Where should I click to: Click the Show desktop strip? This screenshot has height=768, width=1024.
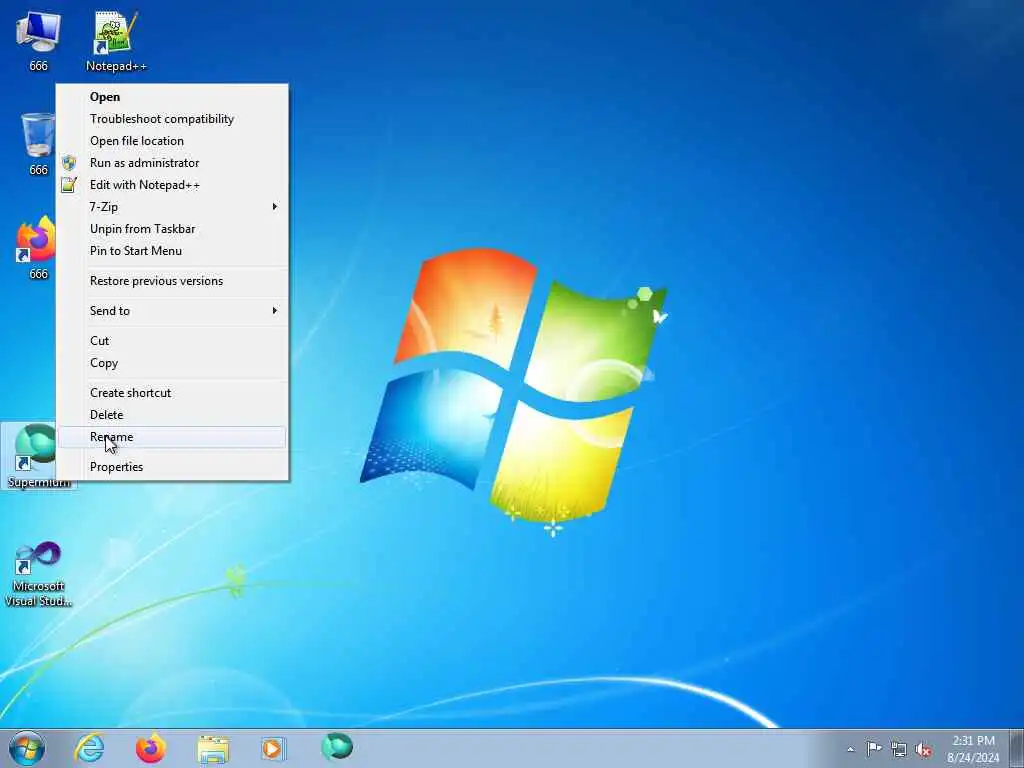(x=1017, y=749)
